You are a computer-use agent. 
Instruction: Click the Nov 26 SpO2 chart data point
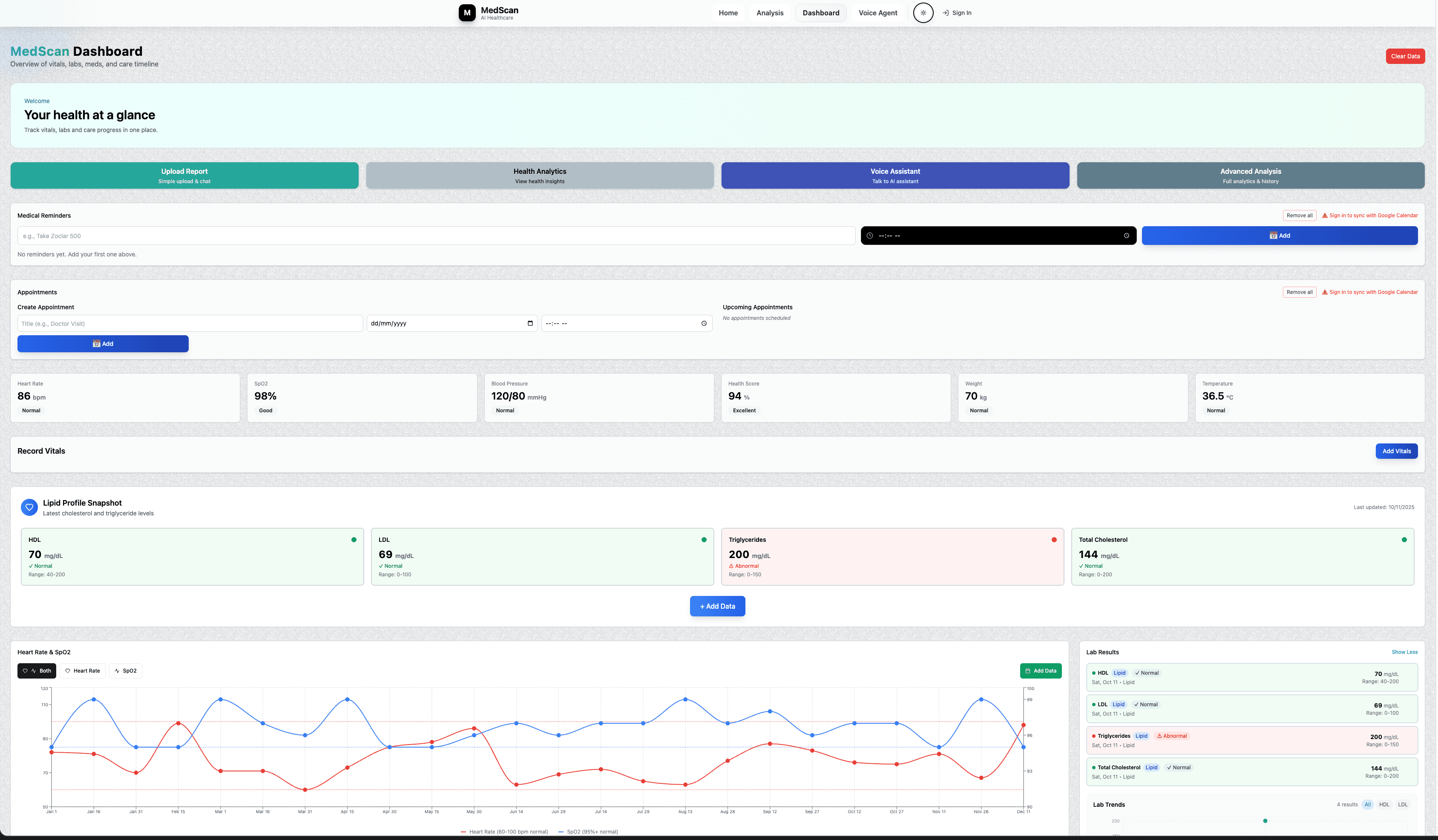(981, 699)
